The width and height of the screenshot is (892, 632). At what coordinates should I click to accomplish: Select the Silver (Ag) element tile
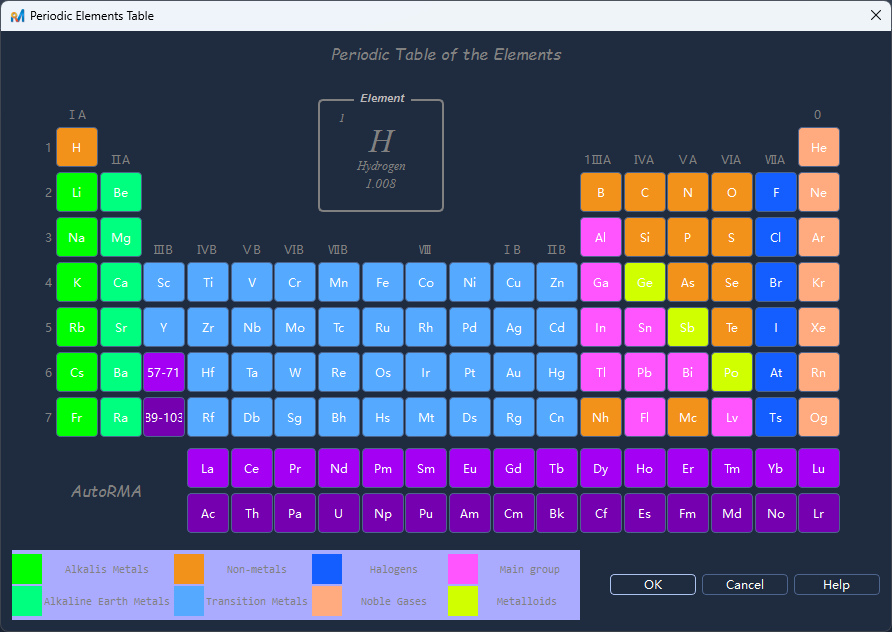tap(513, 327)
